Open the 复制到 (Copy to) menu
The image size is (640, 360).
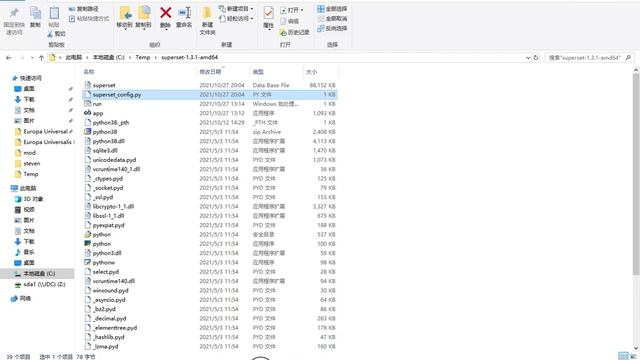tap(144, 17)
